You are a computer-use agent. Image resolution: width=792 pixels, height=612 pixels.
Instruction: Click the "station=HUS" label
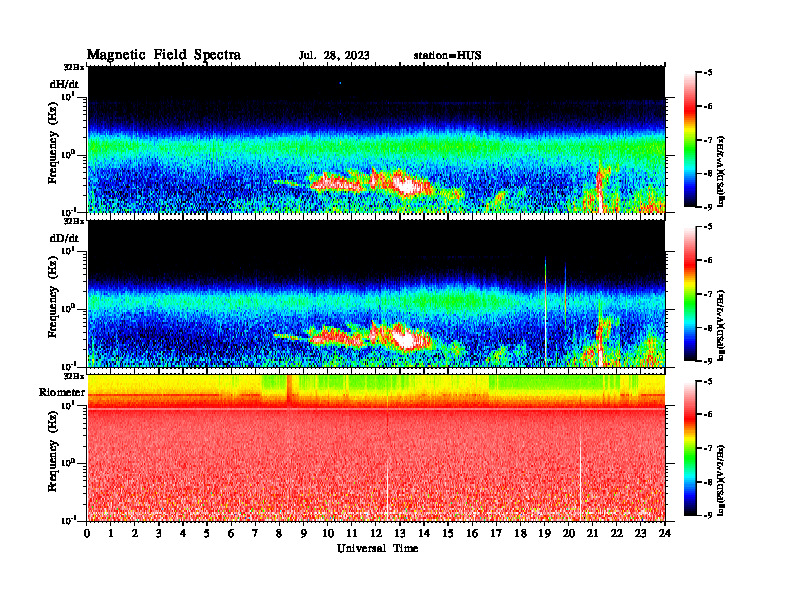[x=447, y=56]
